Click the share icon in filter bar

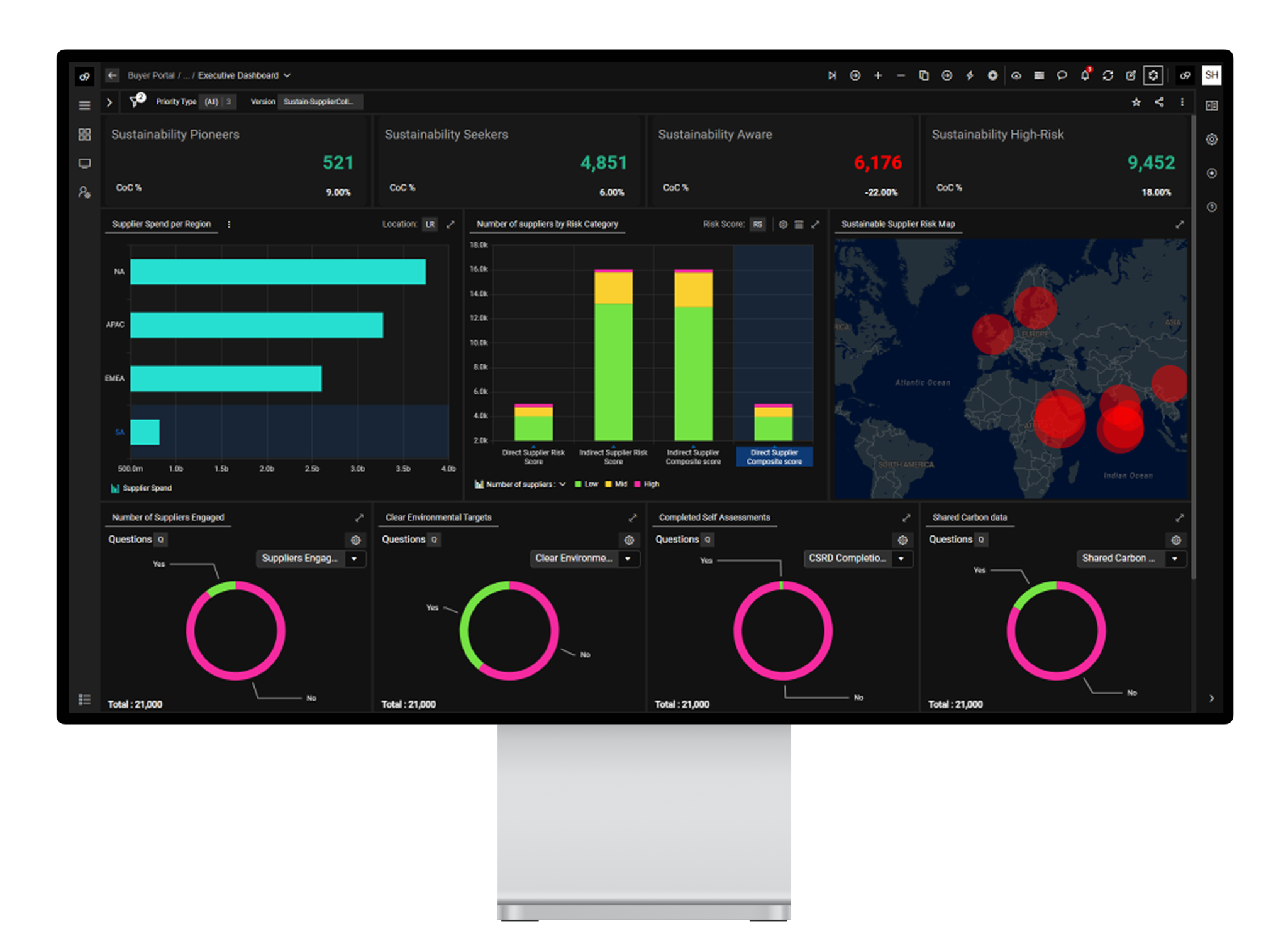coord(1159,102)
